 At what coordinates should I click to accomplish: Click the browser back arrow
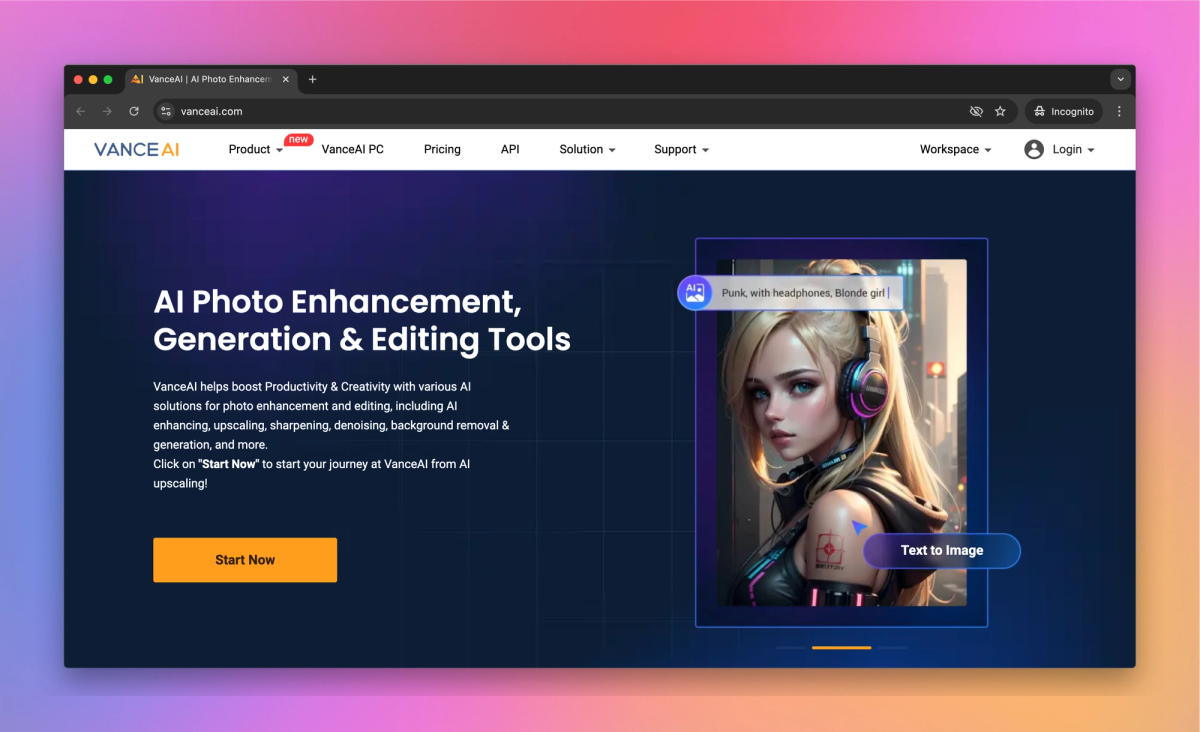(x=81, y=111)
